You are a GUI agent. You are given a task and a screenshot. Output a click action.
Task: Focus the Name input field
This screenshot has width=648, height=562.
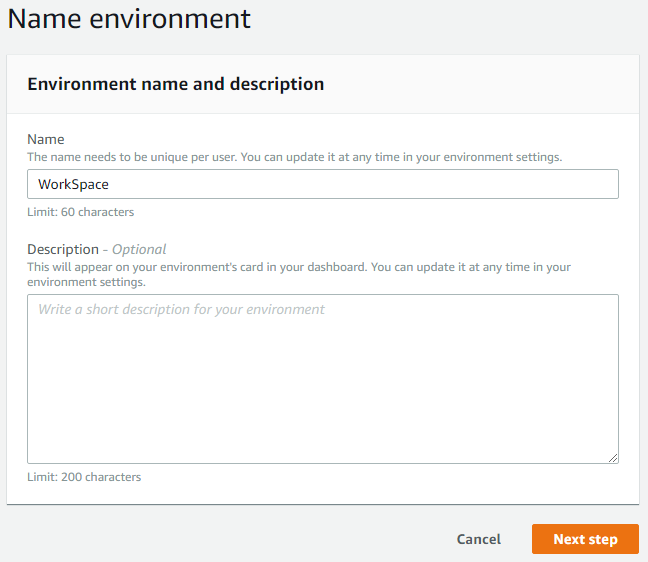(x=322, y=184)
